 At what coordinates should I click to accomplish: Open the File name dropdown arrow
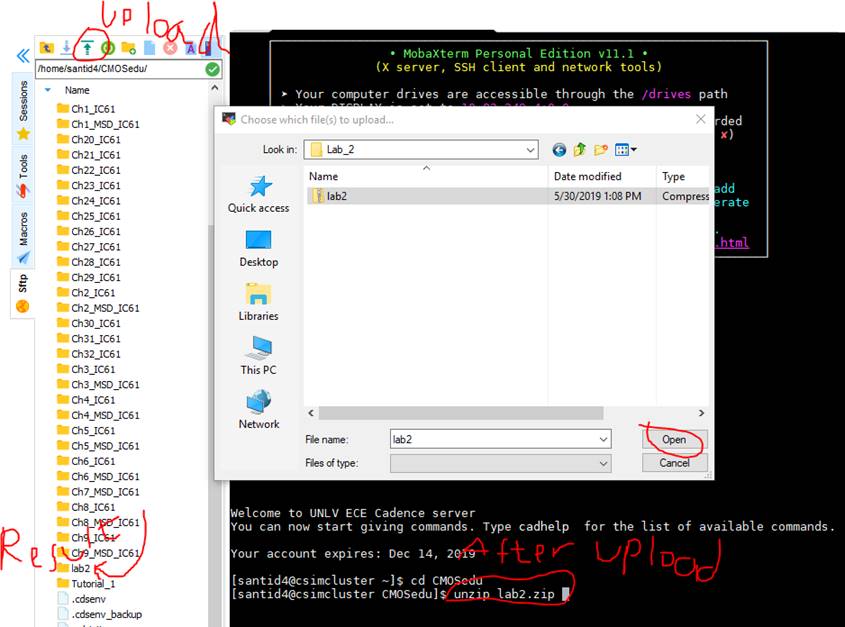click(x=603, y=439)
